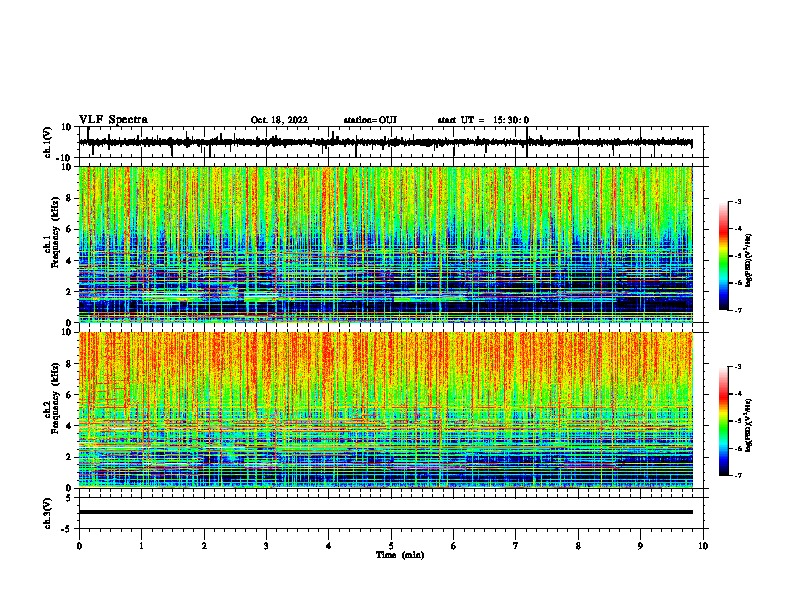Click the 'VLF Spectra' title text

[x=113, y=120]
